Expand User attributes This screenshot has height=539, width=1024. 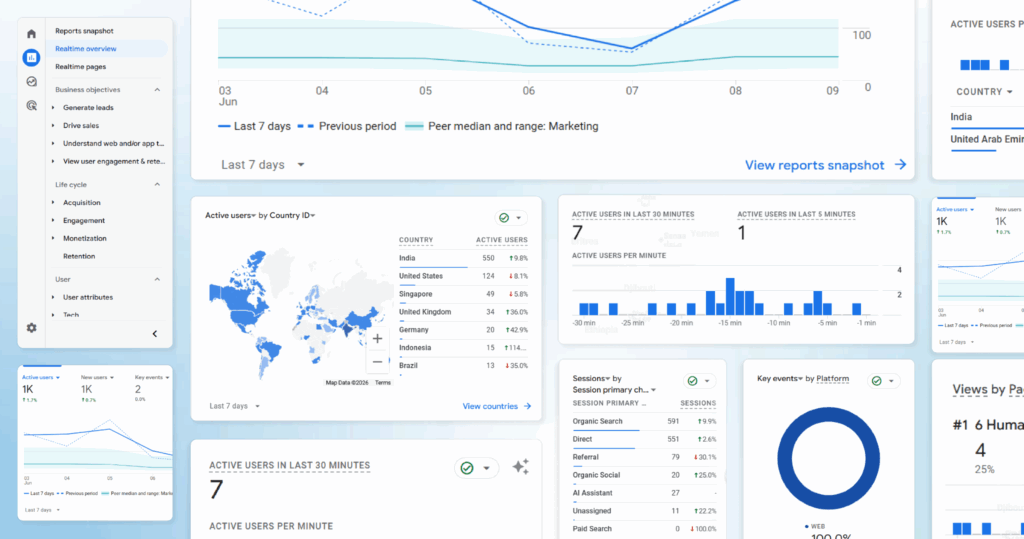(x=53, y=297)
